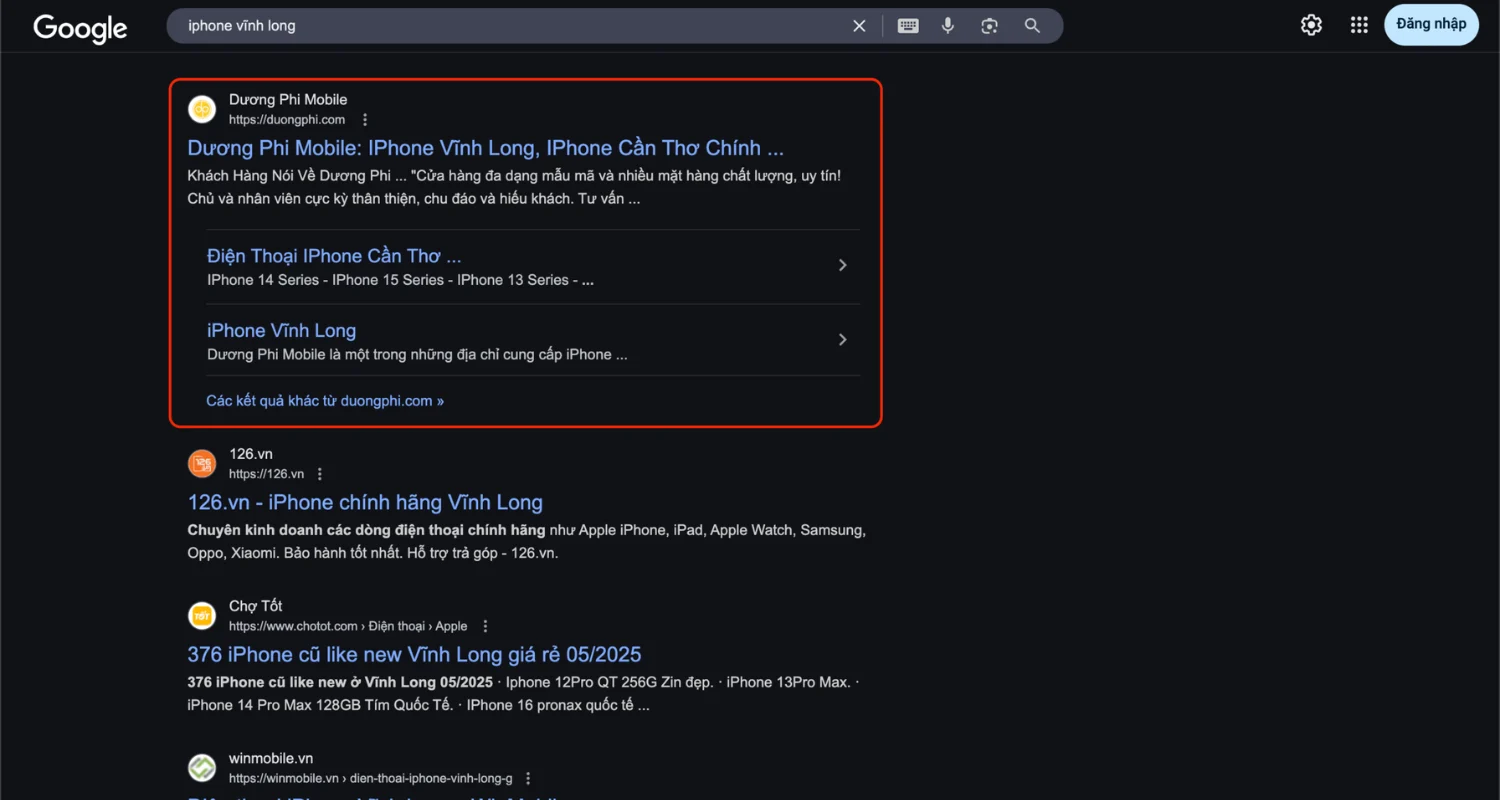This screenshot has width=1500, height=800.
Task: Open Các kết quả khác từ duongphi.com
Action: pos(325,401)
